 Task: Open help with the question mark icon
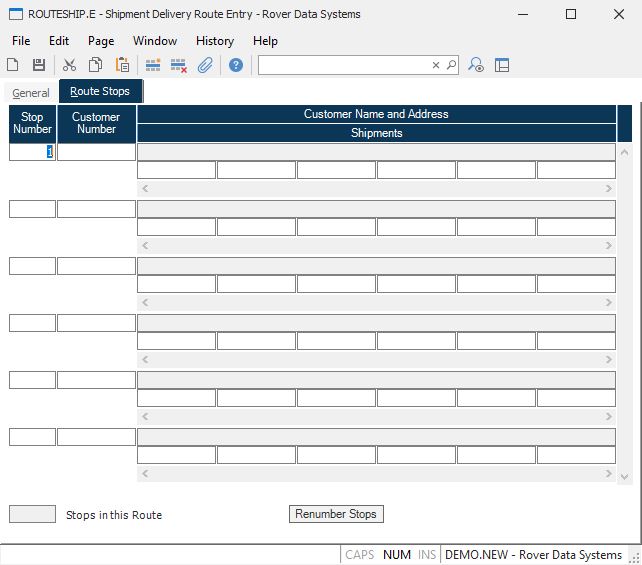point(236,65)
